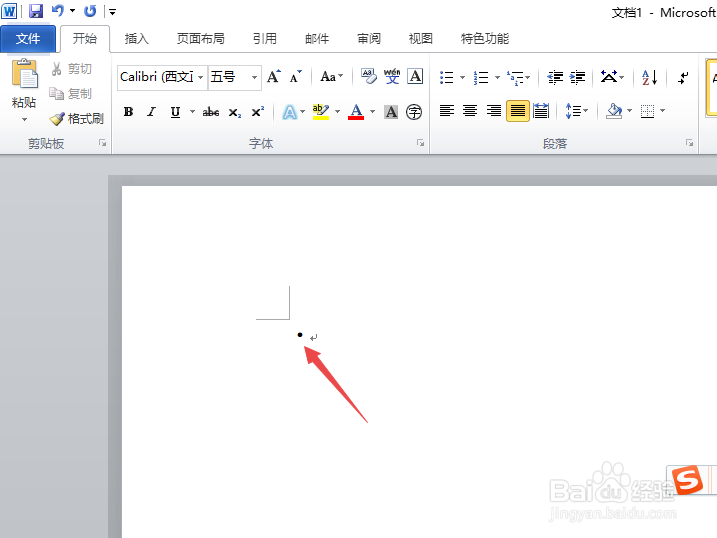Click the multilevel list icon

click(516, 78)
